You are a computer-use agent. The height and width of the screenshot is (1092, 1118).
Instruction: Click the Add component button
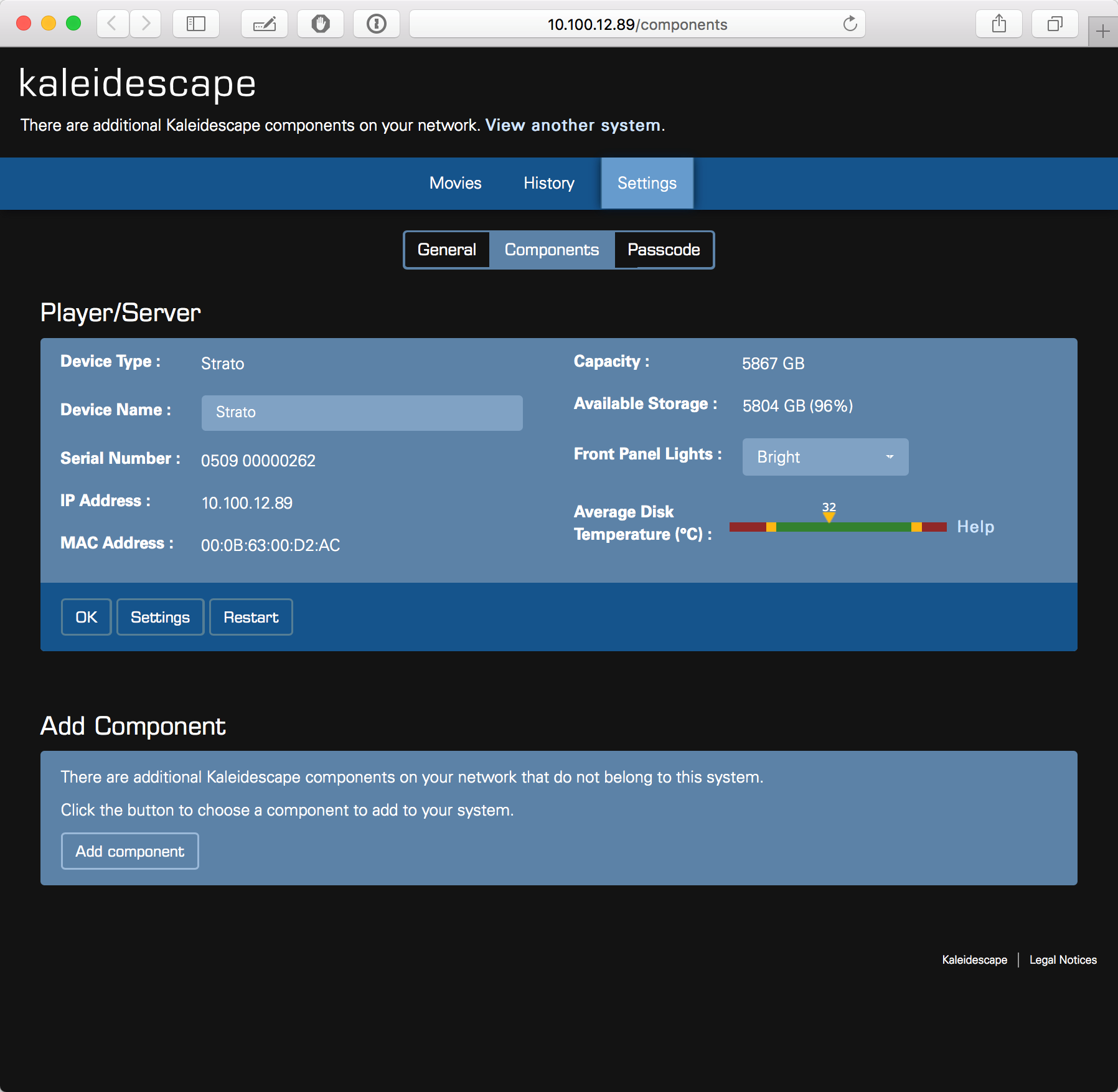[130, 851]
